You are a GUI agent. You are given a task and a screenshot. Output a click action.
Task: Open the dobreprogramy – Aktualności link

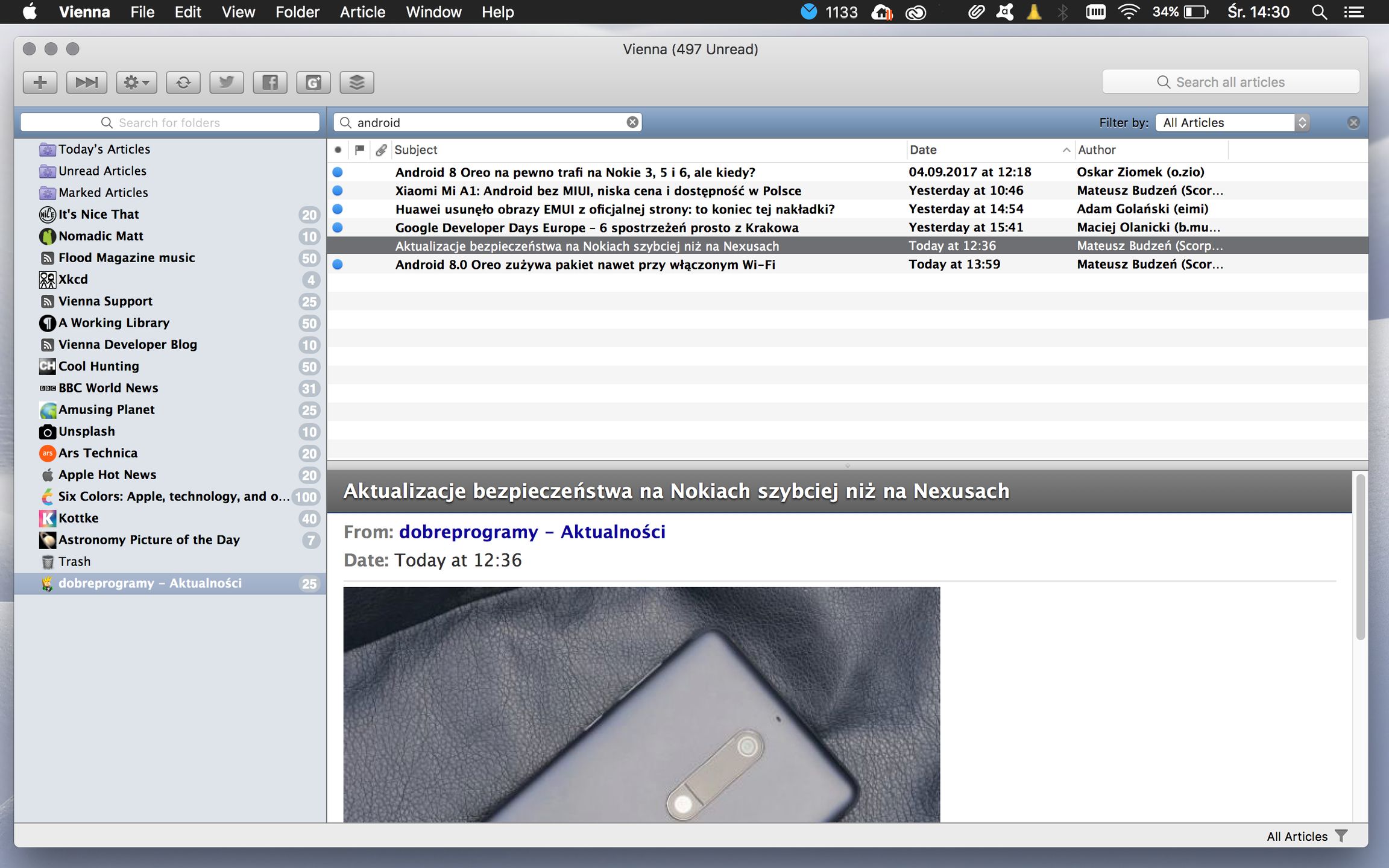pos(532,531)
